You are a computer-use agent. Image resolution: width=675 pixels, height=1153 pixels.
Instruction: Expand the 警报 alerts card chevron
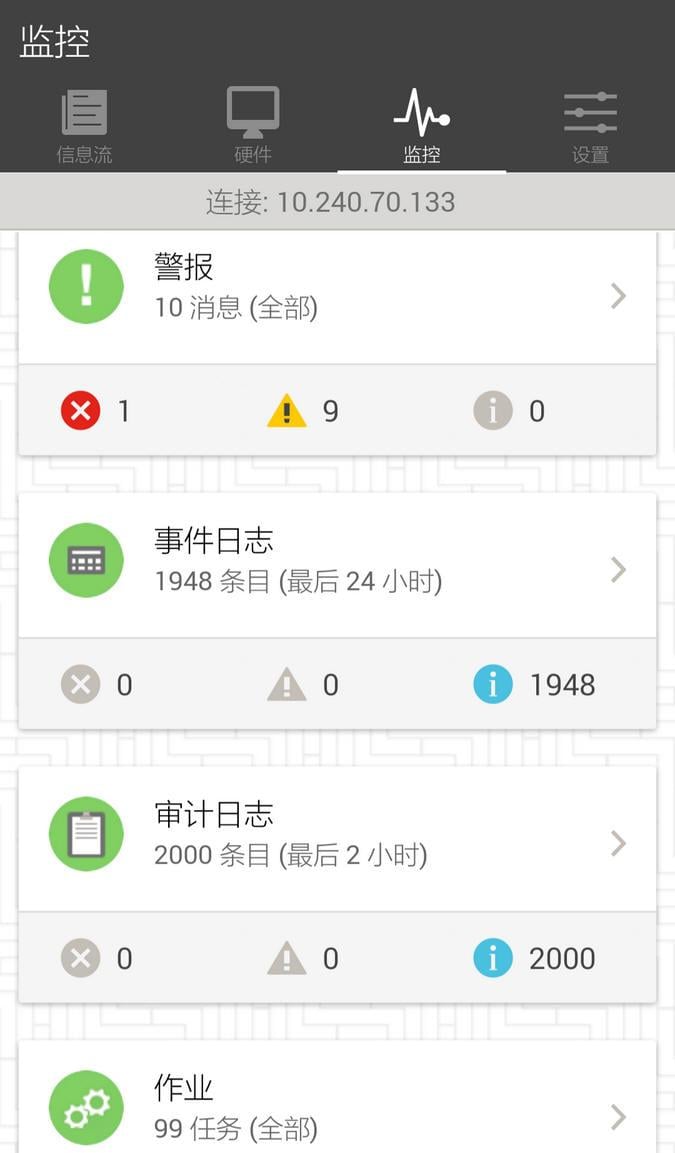(618, 295)
